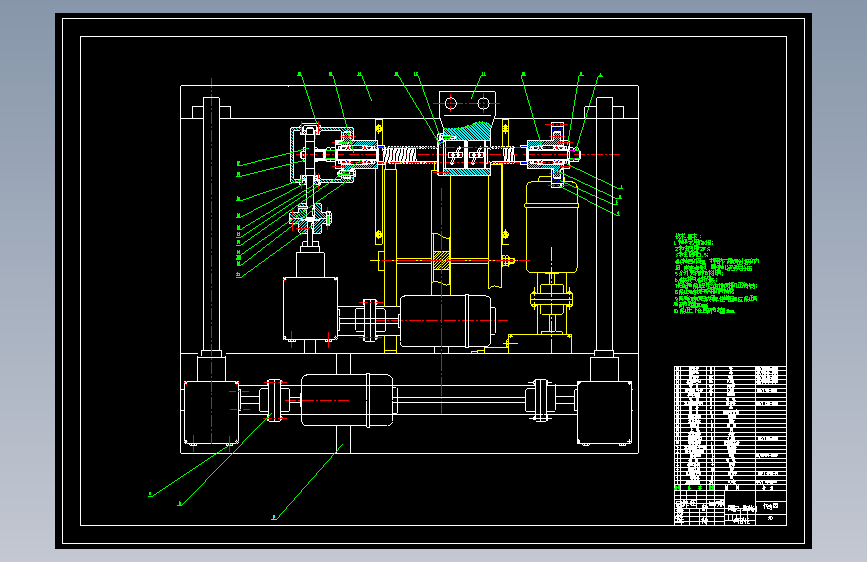Select the large horizontal motor in lower frame

pos(347,400)
